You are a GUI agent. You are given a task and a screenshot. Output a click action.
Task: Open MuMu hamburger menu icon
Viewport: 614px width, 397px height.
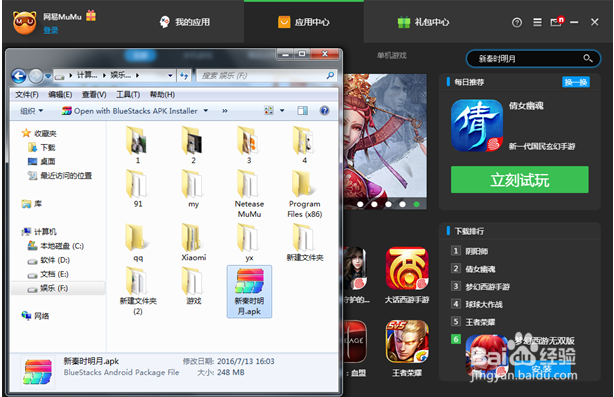point(538,22)
